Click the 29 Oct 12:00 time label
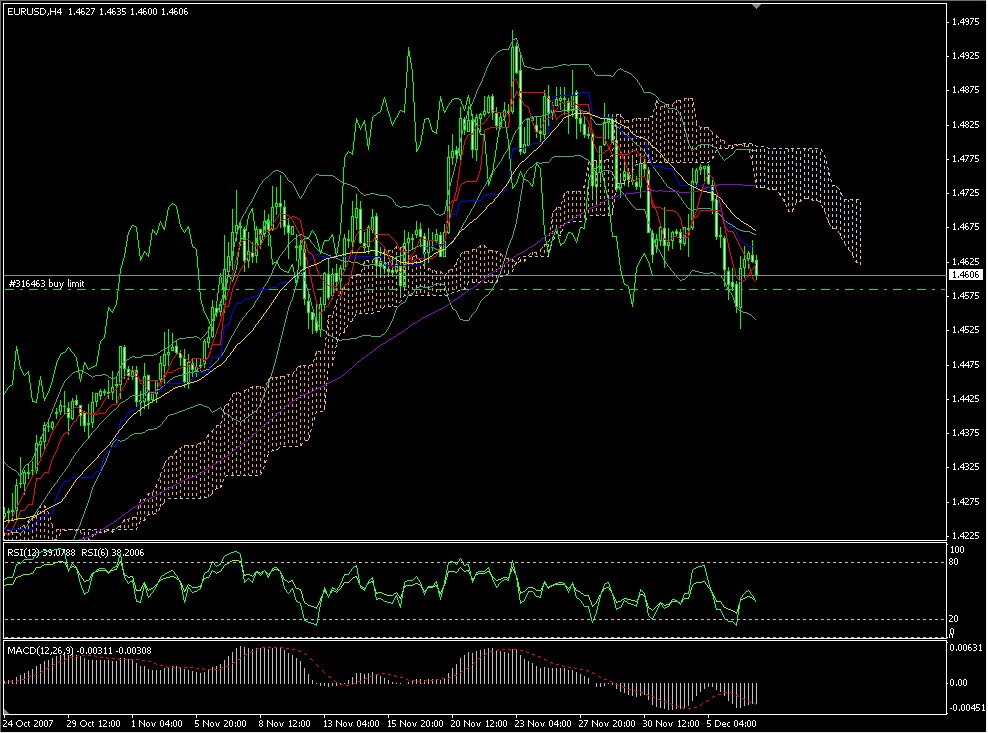 click(x=93, y=721)
